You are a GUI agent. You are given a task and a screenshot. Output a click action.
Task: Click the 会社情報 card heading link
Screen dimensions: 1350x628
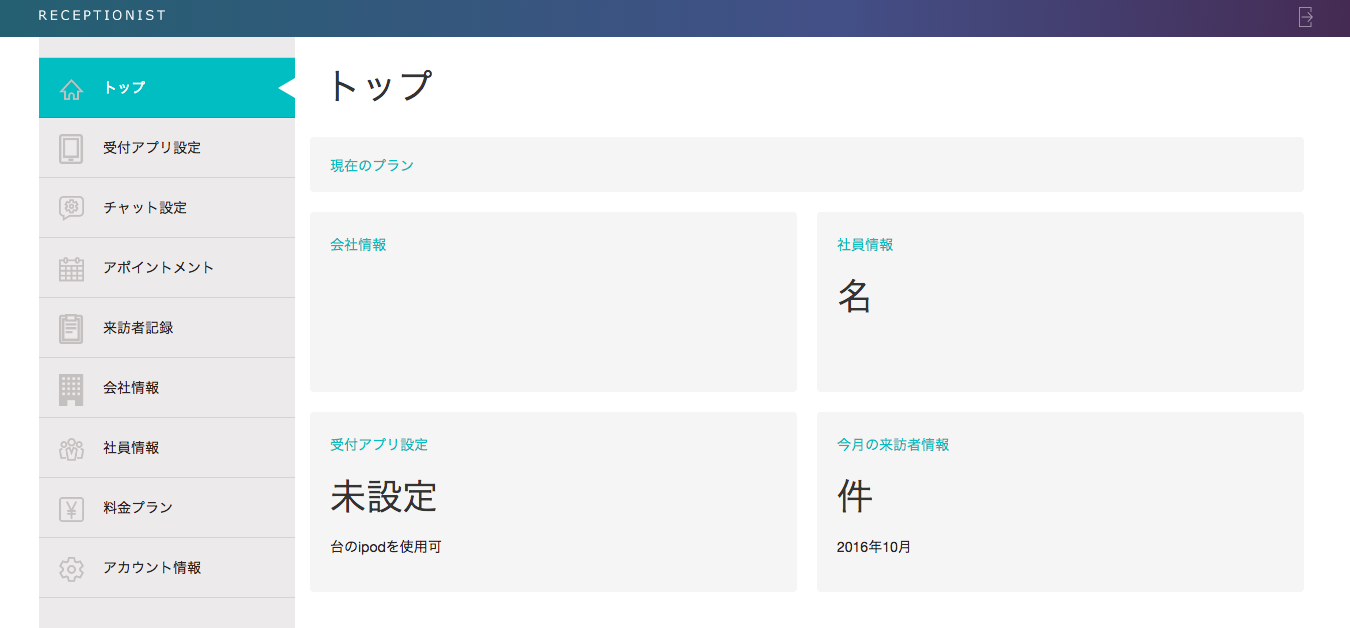pos(358,244)
